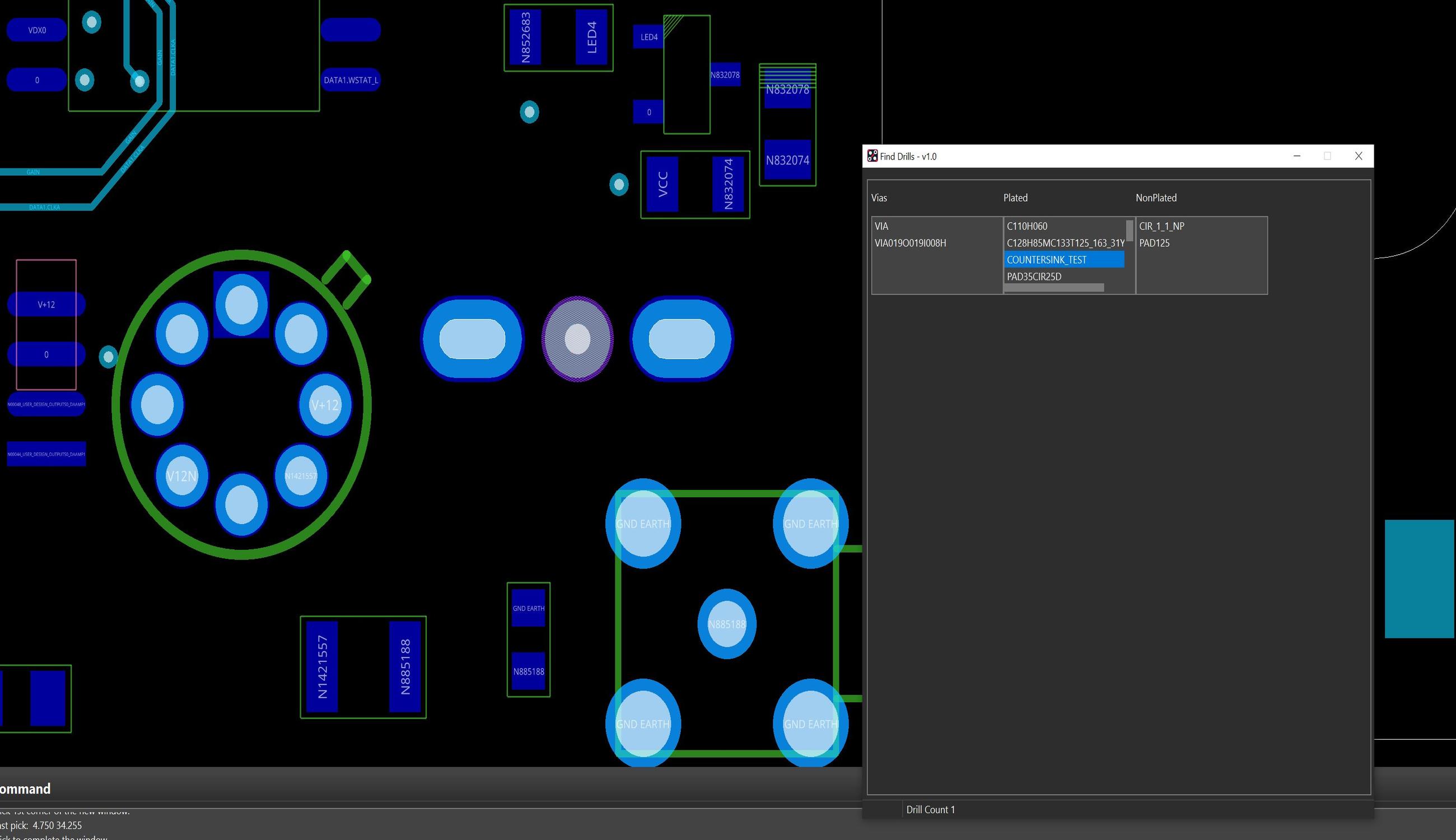This screenshot has height=840, width=1456.
Task: Select PAD35CIR25D in the Plated list
Action: (1065, 276)
